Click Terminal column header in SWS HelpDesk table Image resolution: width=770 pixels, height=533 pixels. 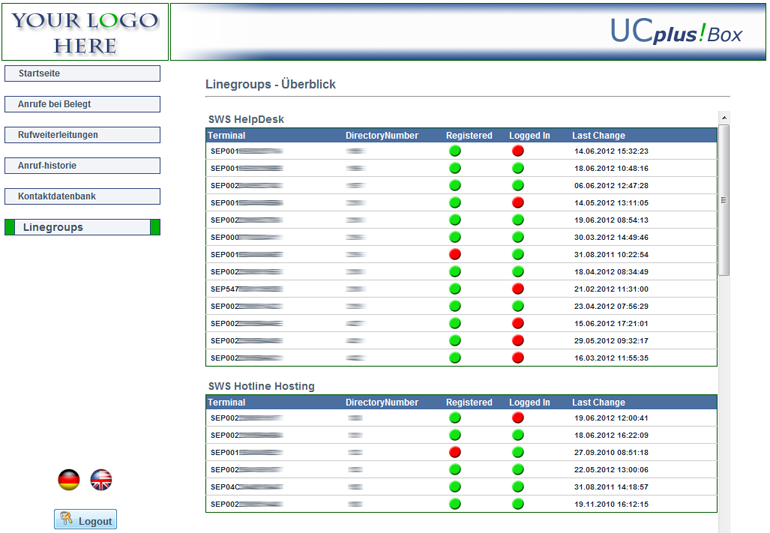click(x=226, y=136)
